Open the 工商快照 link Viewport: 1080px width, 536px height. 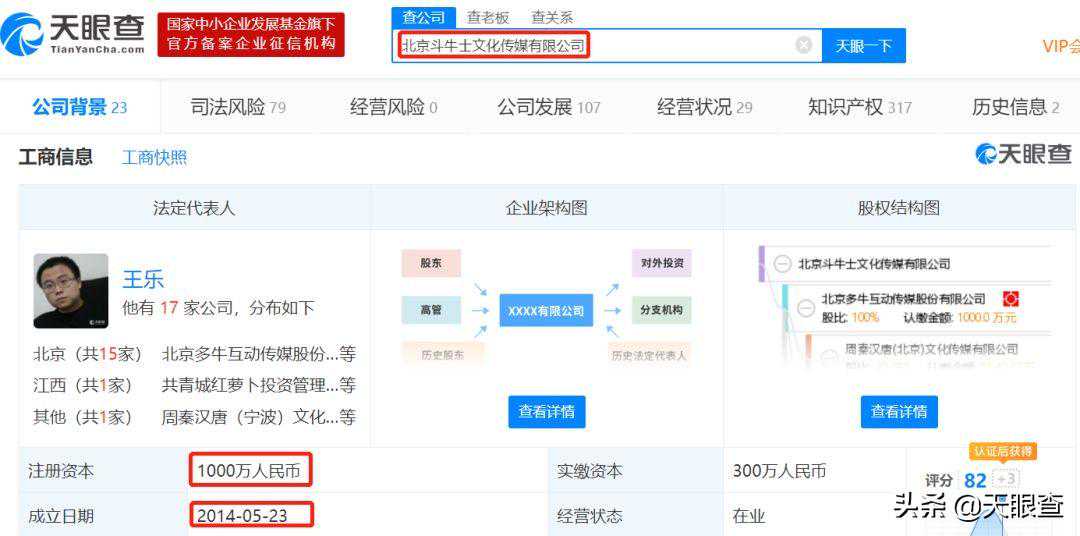point(154,157)
